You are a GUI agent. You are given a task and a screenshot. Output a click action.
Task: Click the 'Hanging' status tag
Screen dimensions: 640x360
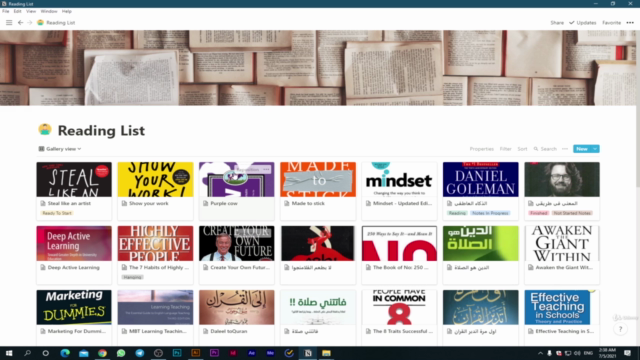coord(132,277)
